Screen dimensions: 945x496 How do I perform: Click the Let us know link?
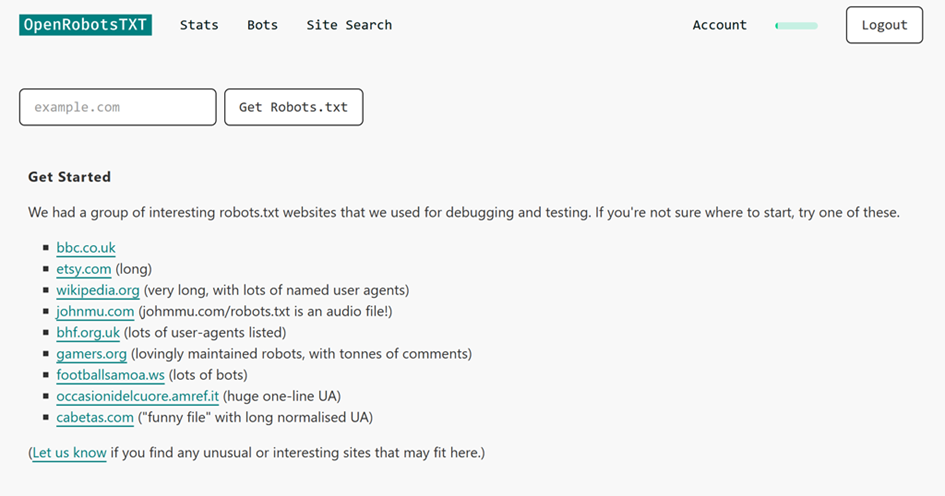point(69,453)
